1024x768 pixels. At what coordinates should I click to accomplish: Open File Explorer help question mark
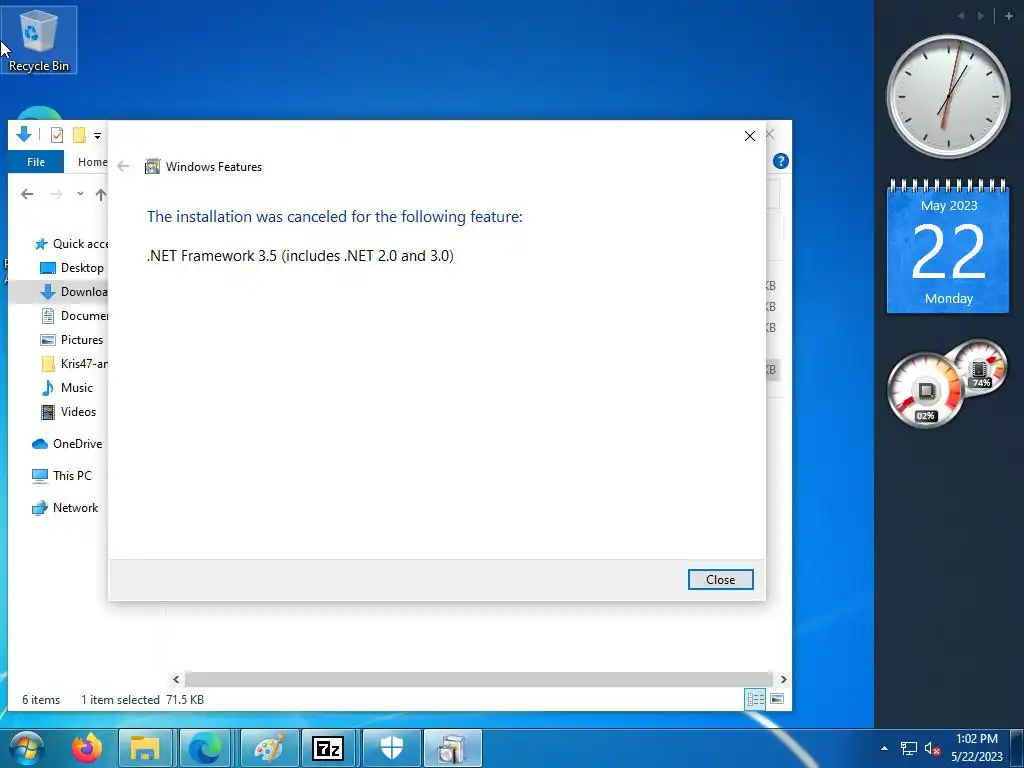[x=780, y=161]
